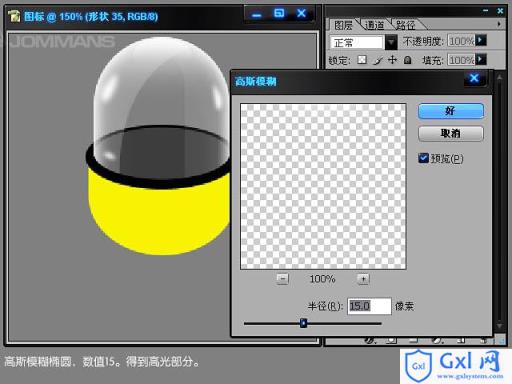
Task: Open layers panel flyout menu arrow
Action: pos(499,24)
